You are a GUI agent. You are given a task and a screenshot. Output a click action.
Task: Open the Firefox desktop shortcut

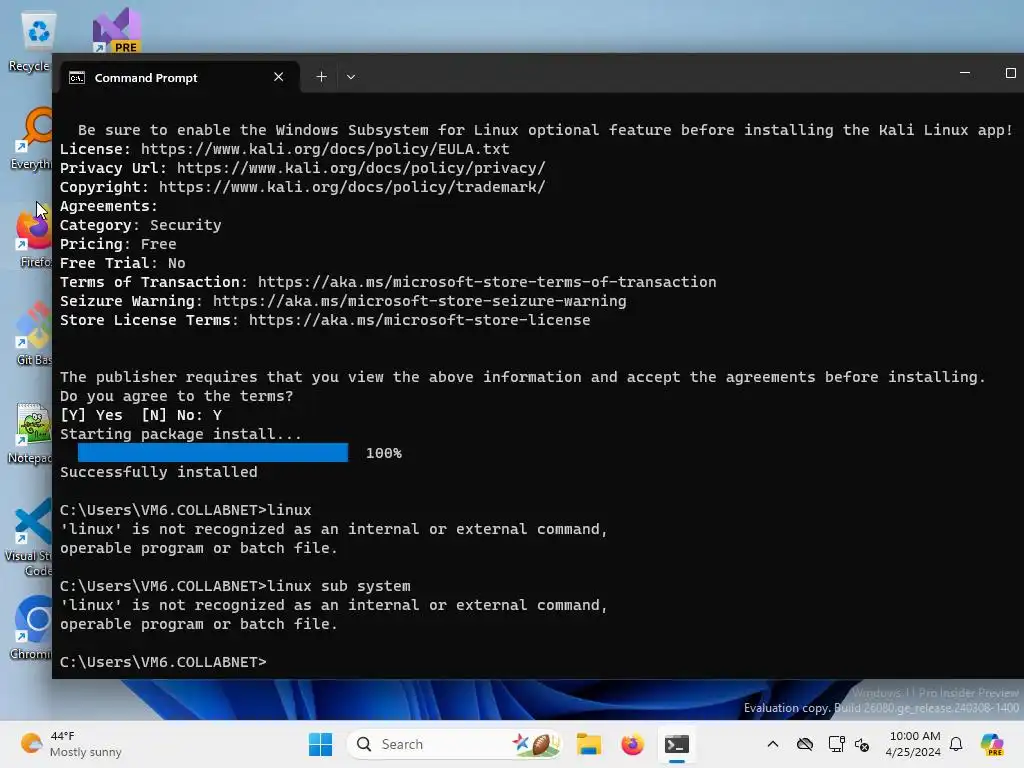pyautogui.click(x=35, y=236)
